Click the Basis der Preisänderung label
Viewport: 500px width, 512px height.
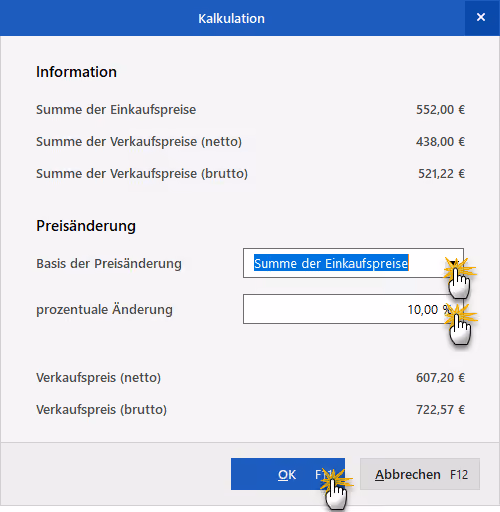tap(109, 263)
